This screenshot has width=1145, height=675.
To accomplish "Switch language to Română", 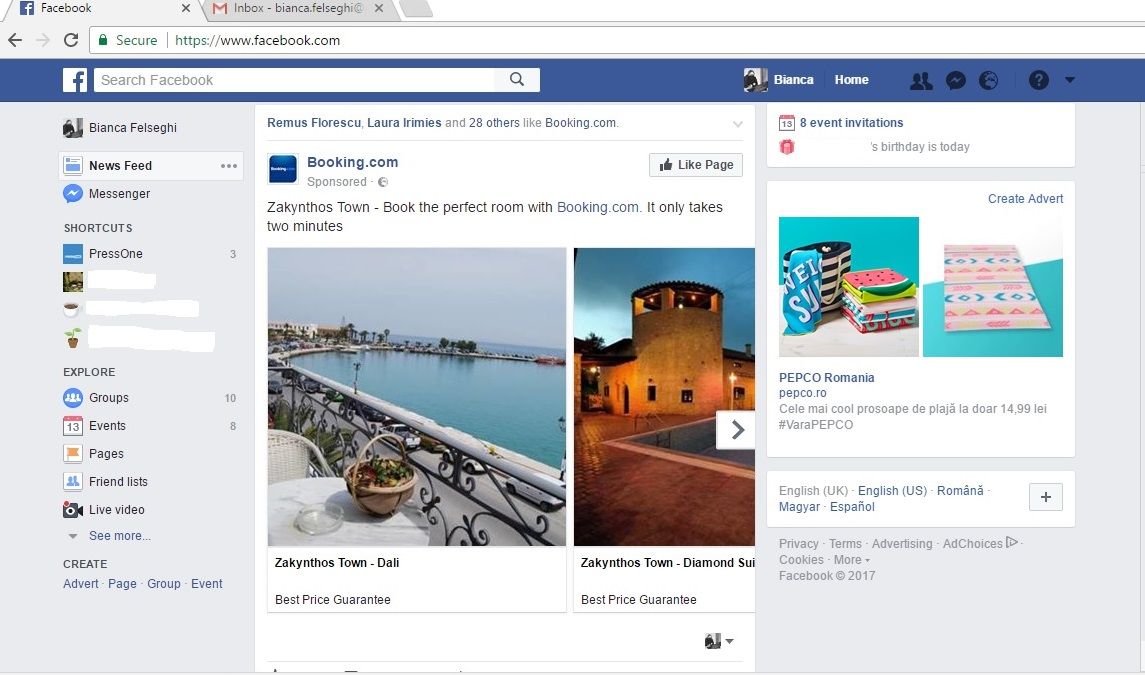I will coord(960,491).
